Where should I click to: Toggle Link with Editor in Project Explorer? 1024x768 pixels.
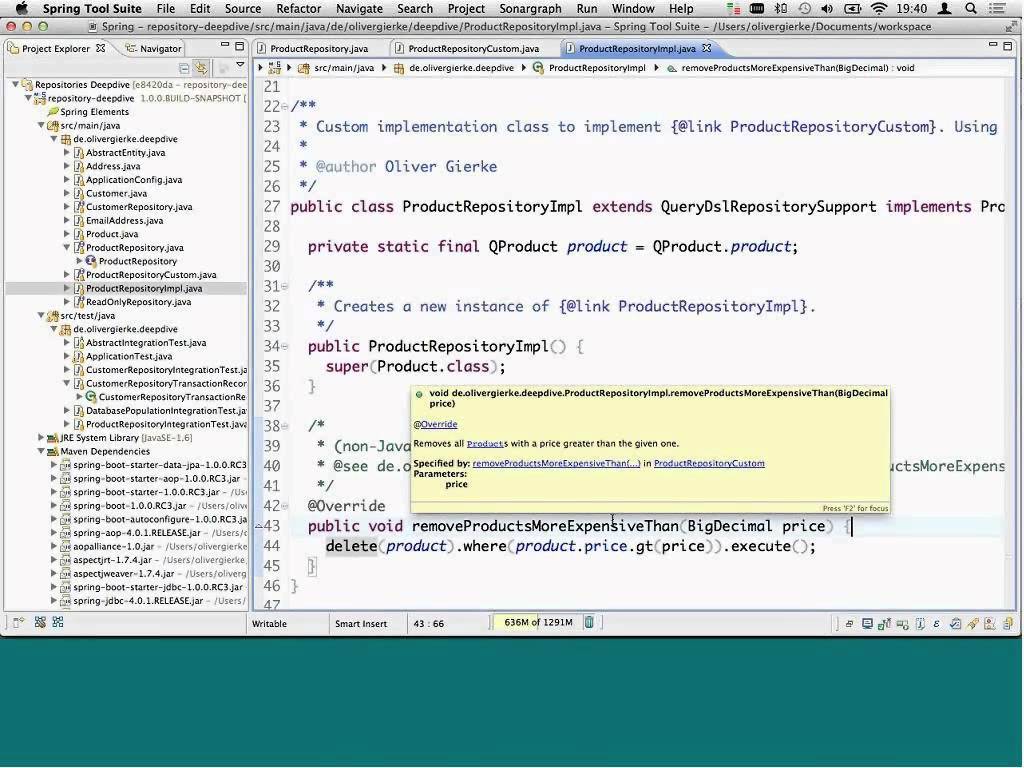tap(201, 68)
